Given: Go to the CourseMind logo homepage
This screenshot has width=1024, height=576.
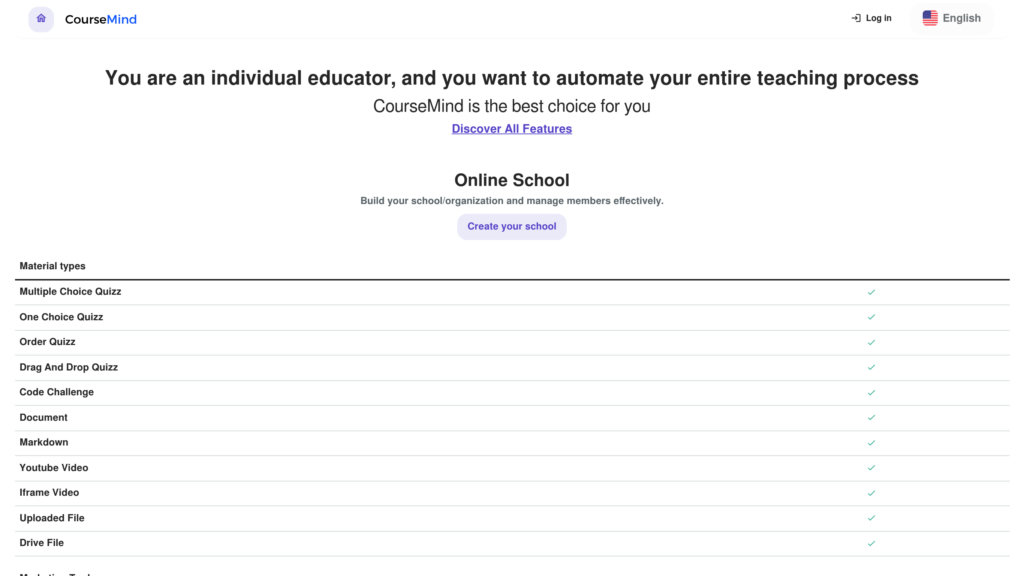Looking at the screenshot, I should click(x=101, y=19).
